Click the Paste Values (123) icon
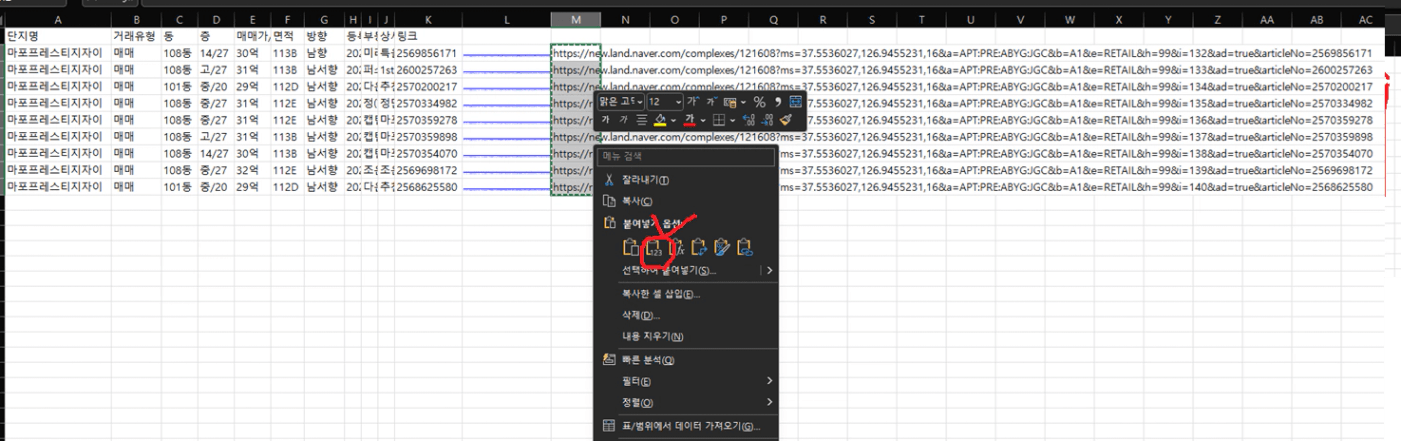This screenshot has height=441, width=1401. tap(652, 247)
